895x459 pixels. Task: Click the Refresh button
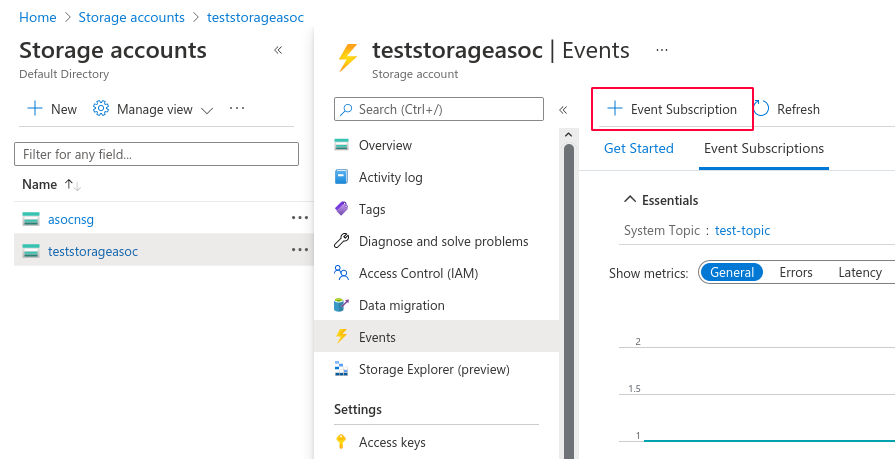[787, 108]
